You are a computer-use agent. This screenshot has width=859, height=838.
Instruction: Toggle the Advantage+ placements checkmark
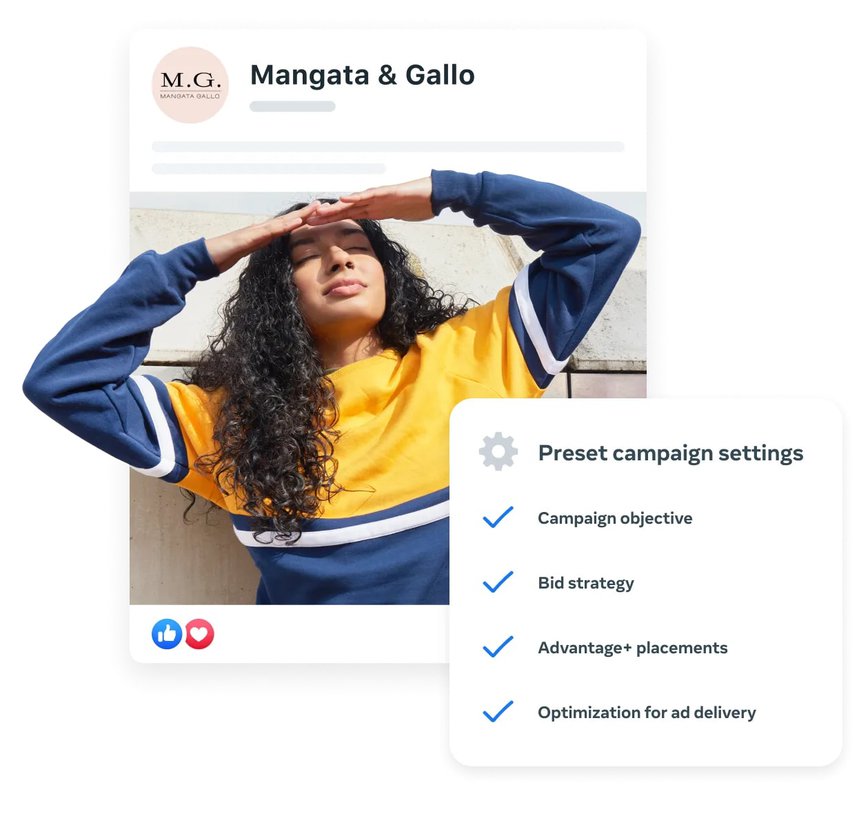click(x=498, y=647)
